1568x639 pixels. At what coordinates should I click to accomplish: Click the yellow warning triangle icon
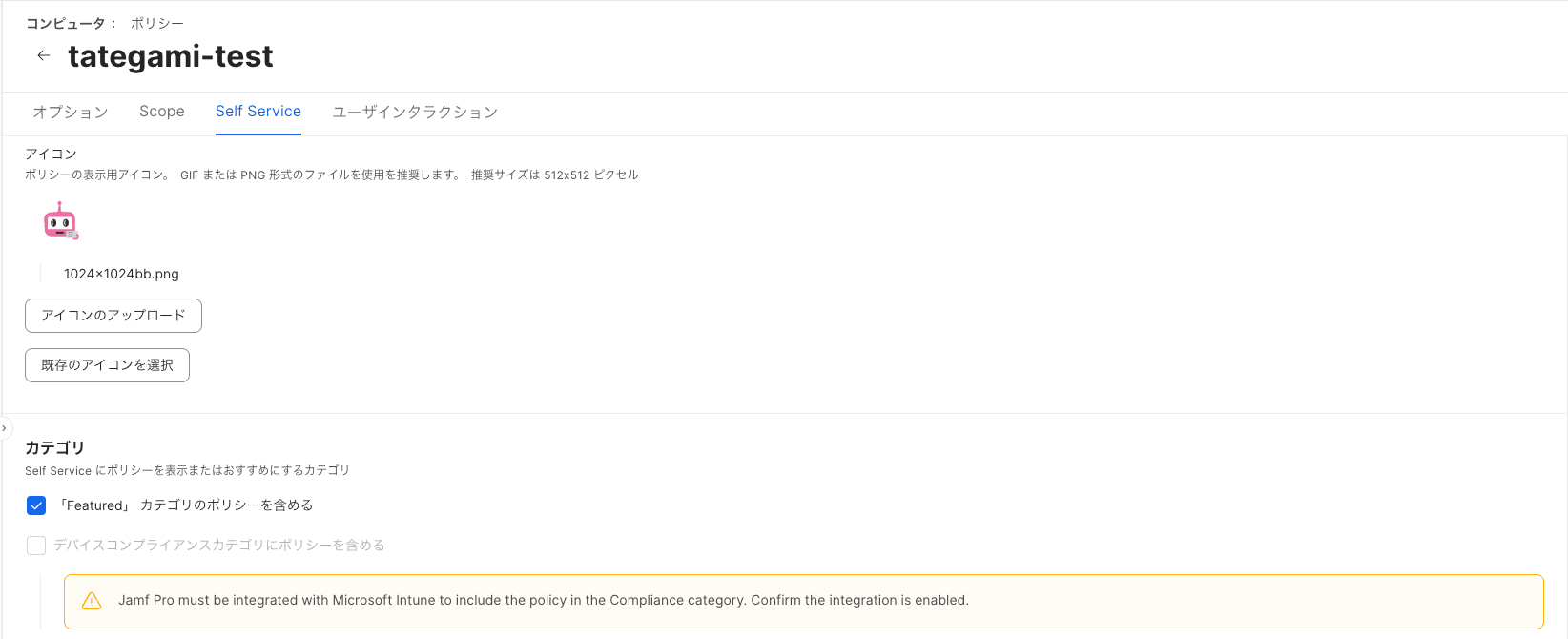pos(92,601)
